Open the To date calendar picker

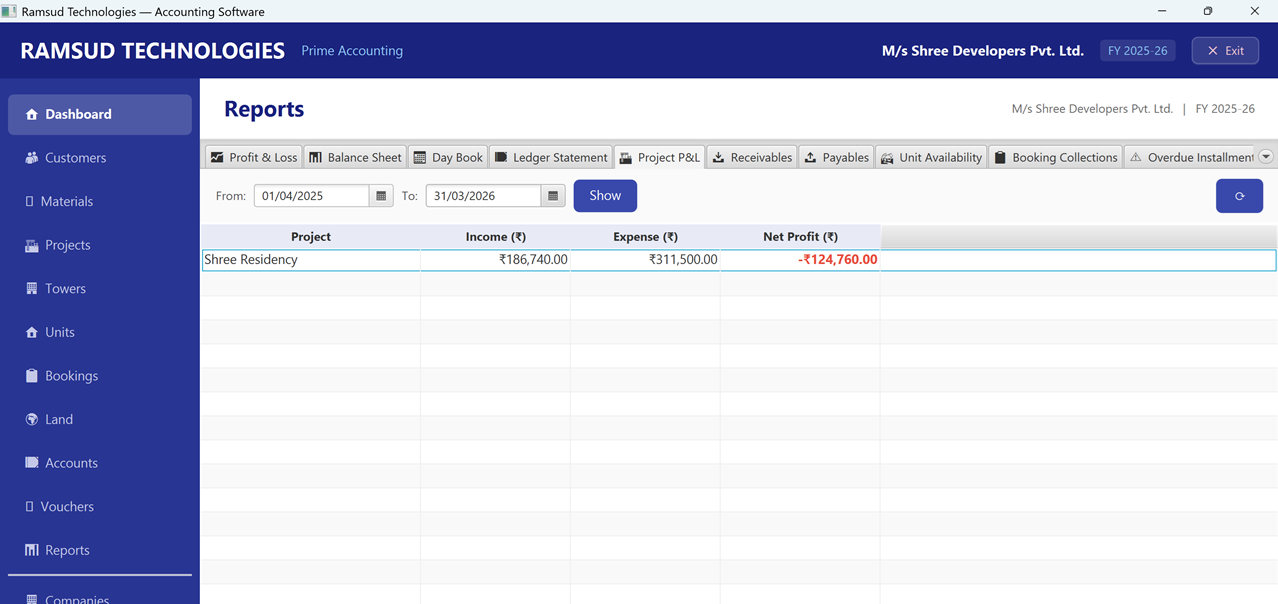[553, 196]
